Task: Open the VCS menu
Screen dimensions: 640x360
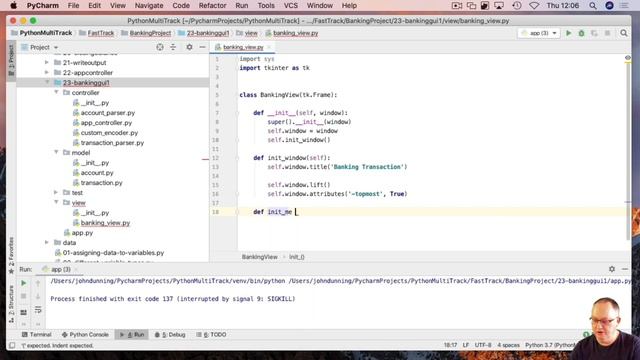Action: coord(291,6)
